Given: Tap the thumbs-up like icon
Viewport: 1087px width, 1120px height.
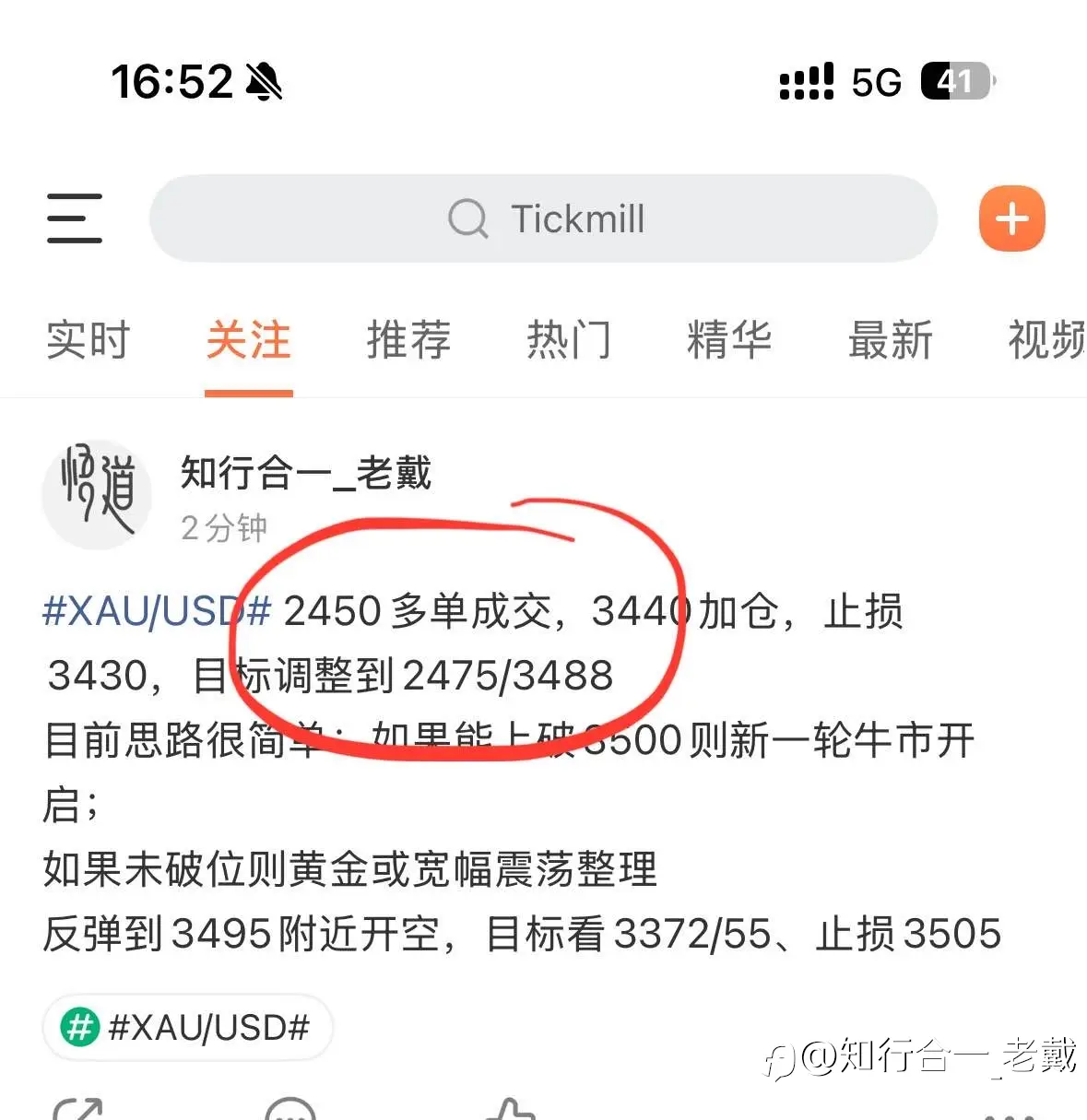Looking at the screenshot, I should coord(510,1107).
